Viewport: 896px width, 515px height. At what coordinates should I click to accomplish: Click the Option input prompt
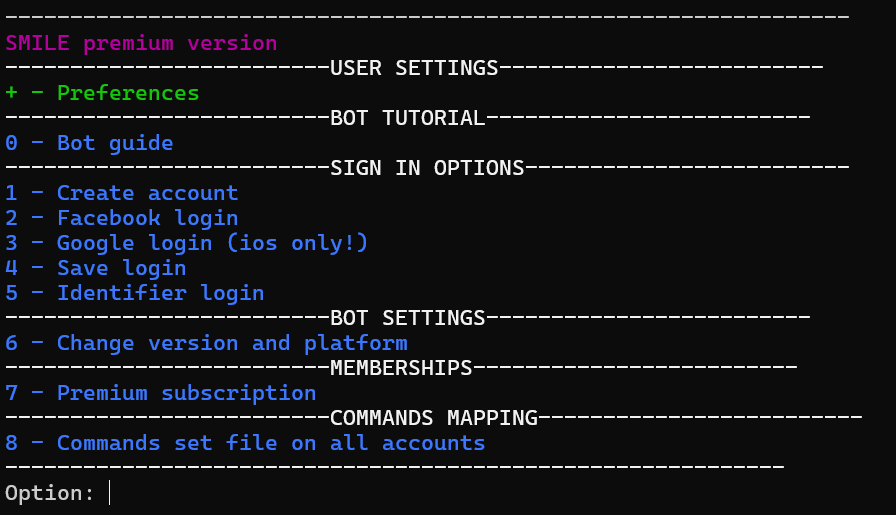pos(57,493)
